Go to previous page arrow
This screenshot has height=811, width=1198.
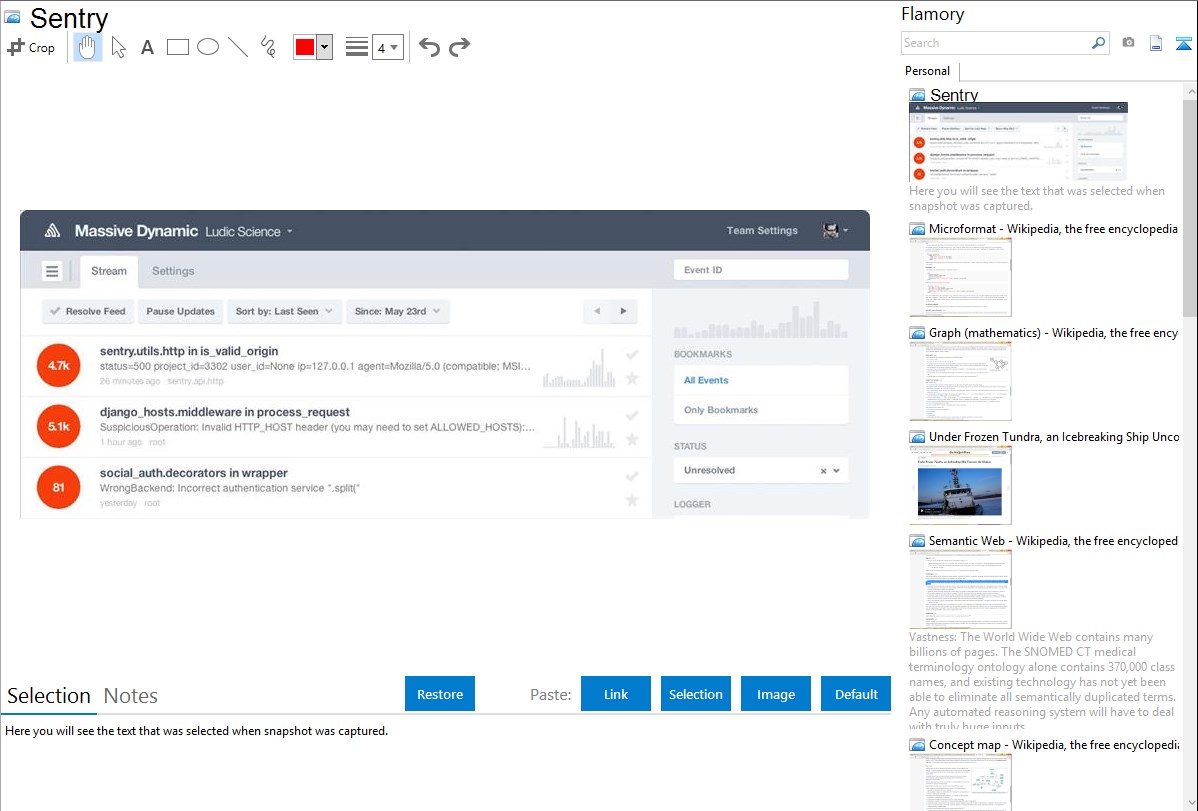click(597, 311)
